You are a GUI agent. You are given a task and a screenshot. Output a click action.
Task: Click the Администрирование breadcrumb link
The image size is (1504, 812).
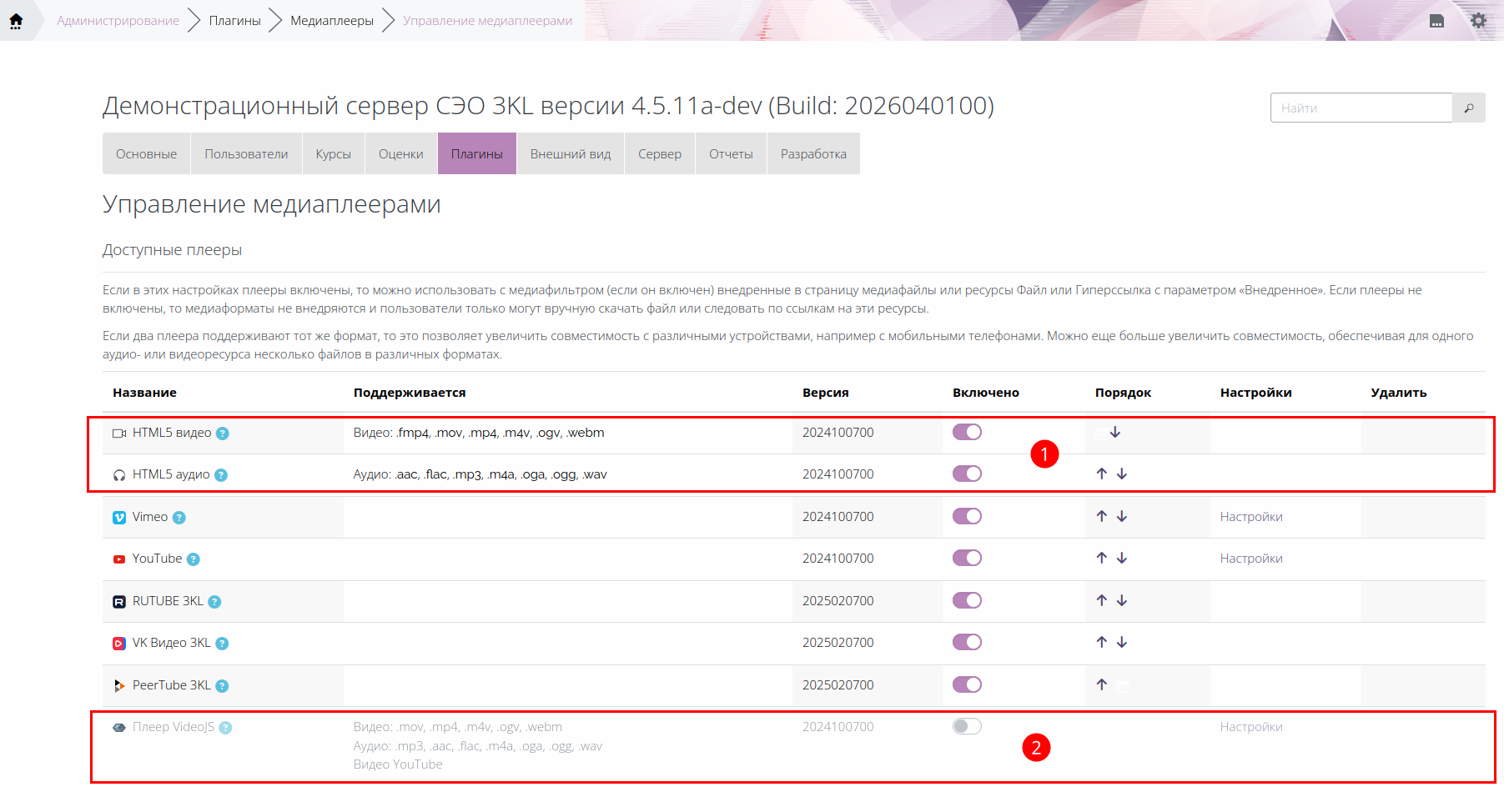(118, 21)
